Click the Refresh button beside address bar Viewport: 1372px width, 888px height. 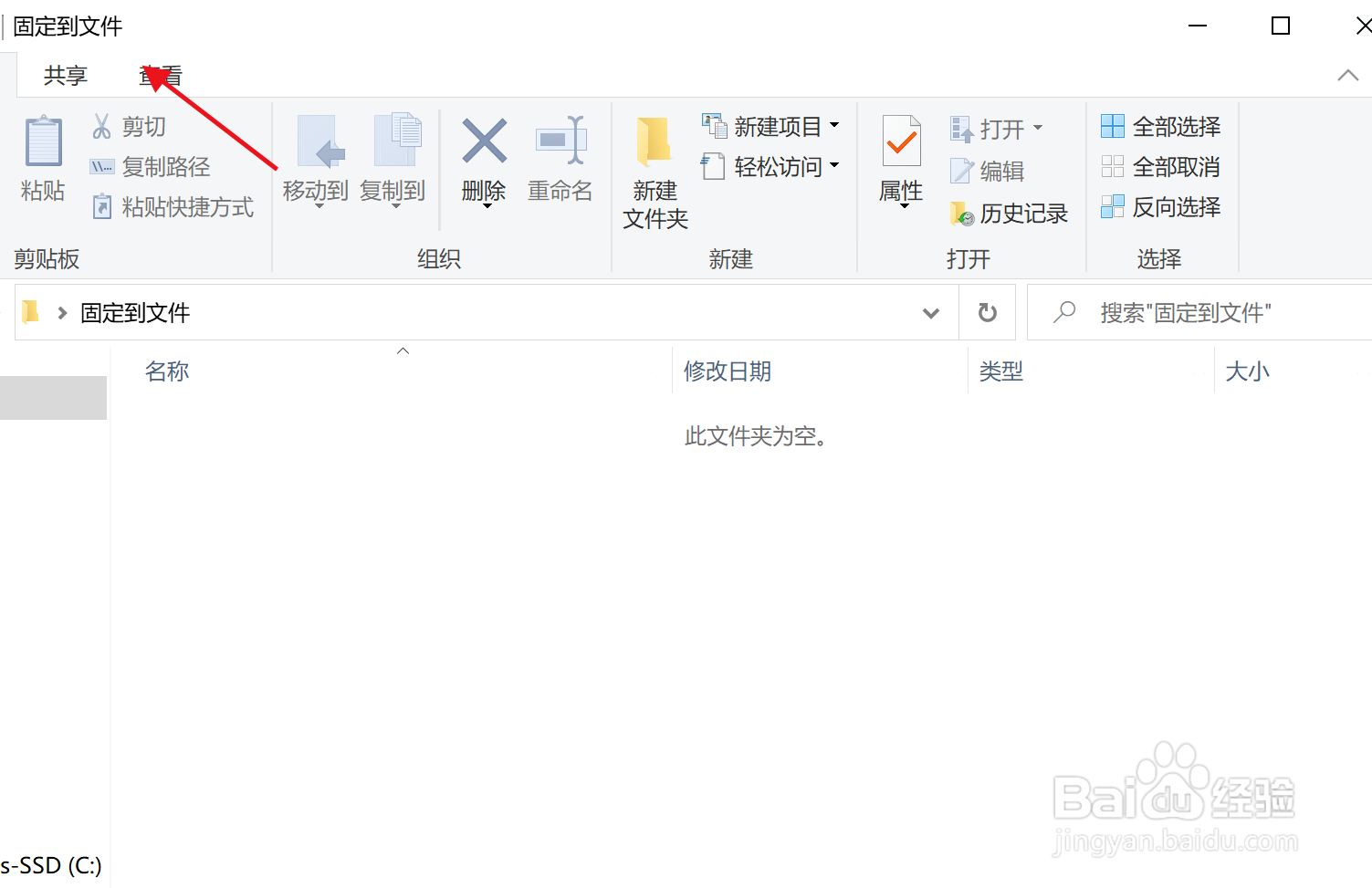(x=987, y=313)
